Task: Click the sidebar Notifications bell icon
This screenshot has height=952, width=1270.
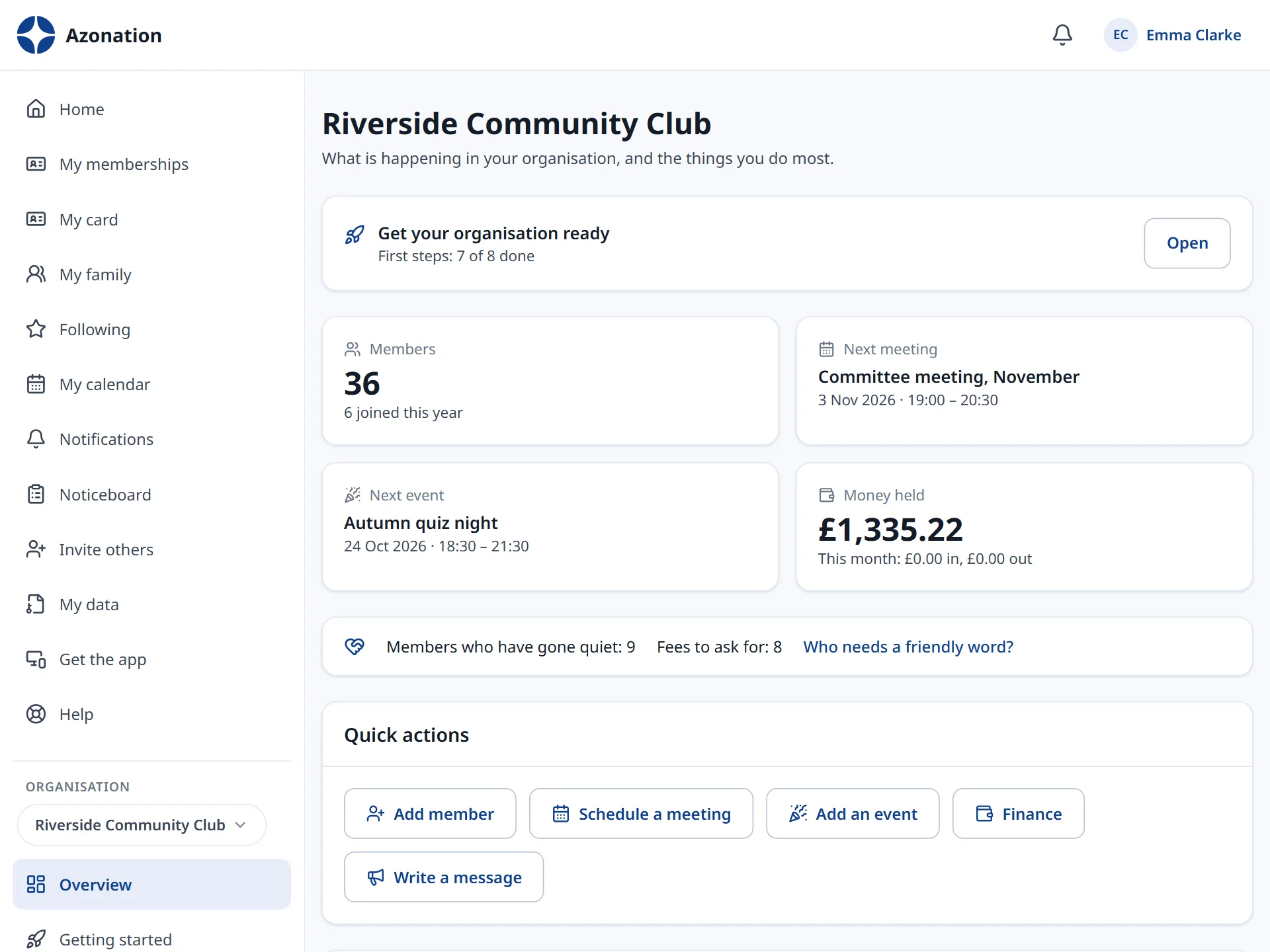Action: pyautogui.click(x=36, y=439)
